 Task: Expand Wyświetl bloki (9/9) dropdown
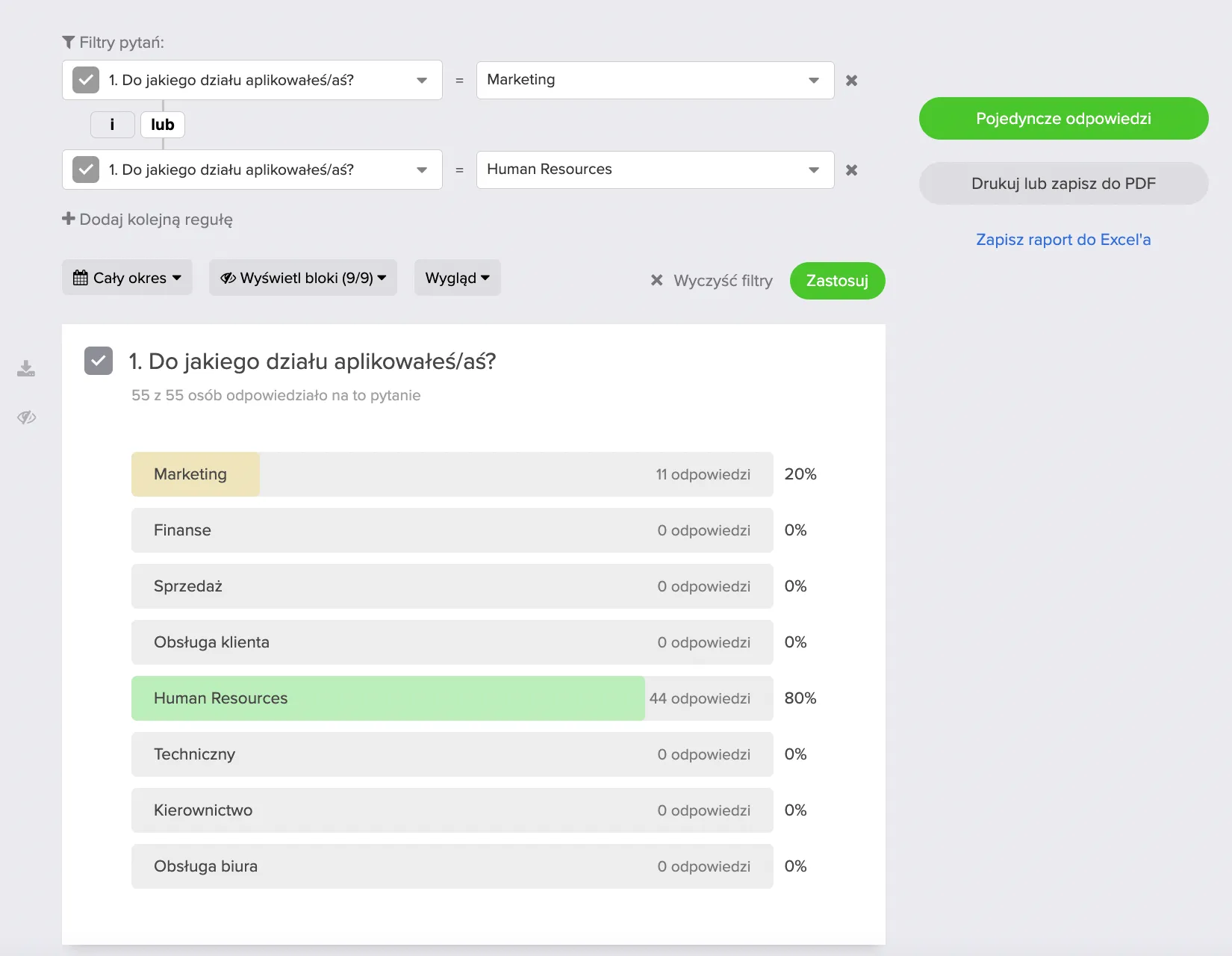[x=303, y=278]
